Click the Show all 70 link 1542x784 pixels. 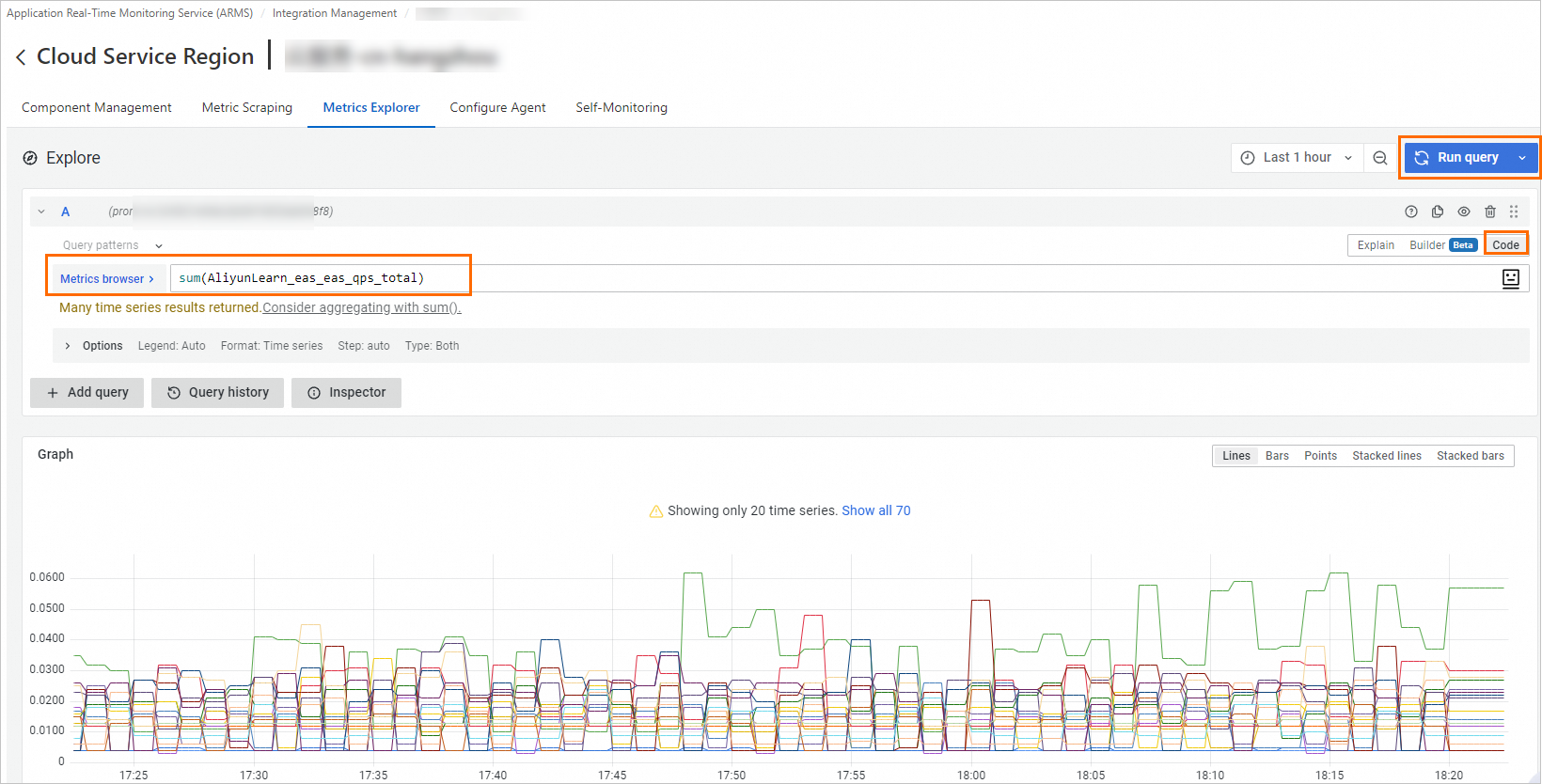pyautogui.click(x=876, y=511)
